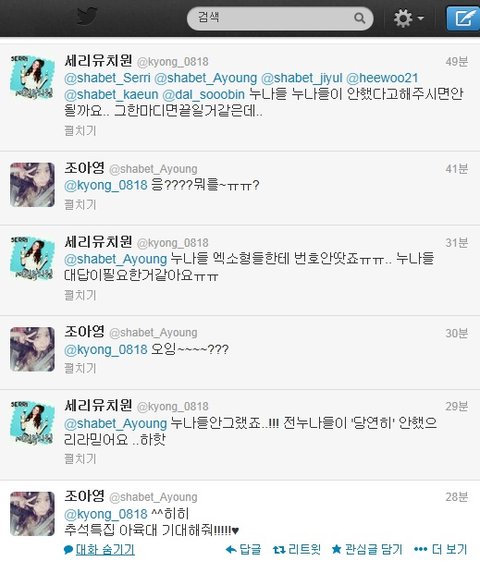
Task: Open the @dal_sooobin mention link
Action: point(204,94)
